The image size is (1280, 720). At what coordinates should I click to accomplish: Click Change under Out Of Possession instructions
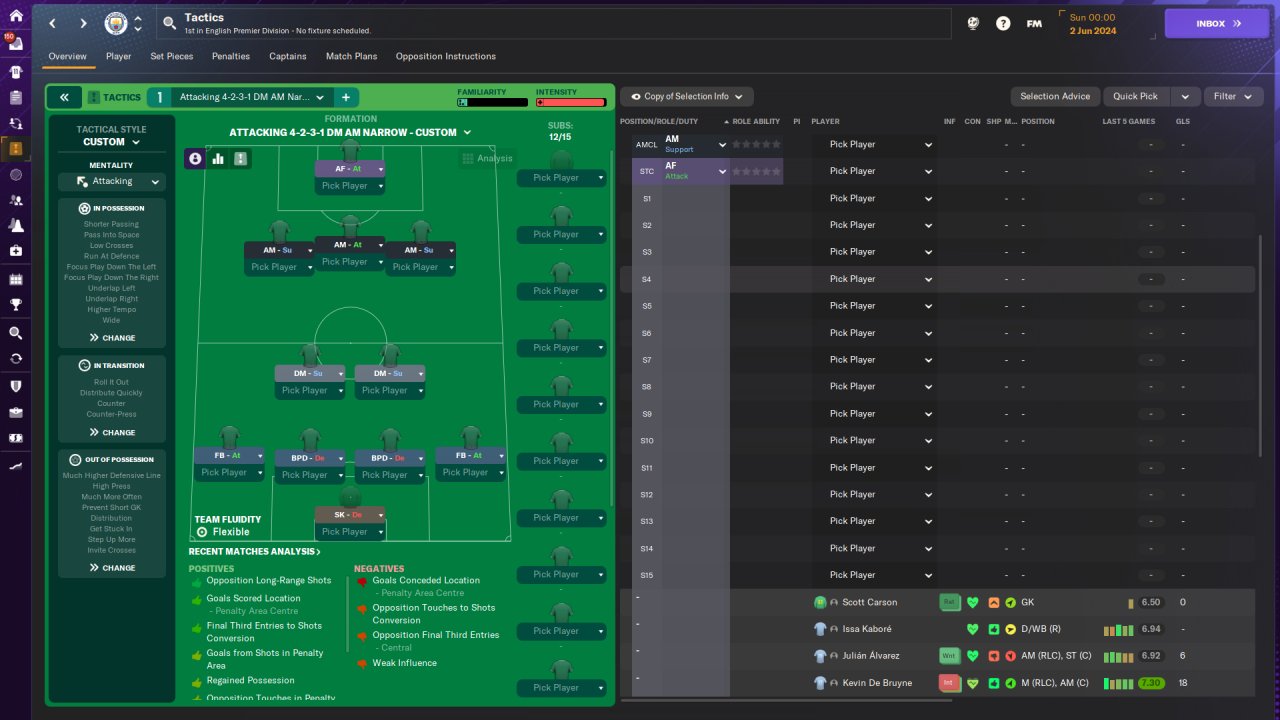(112, 568)
